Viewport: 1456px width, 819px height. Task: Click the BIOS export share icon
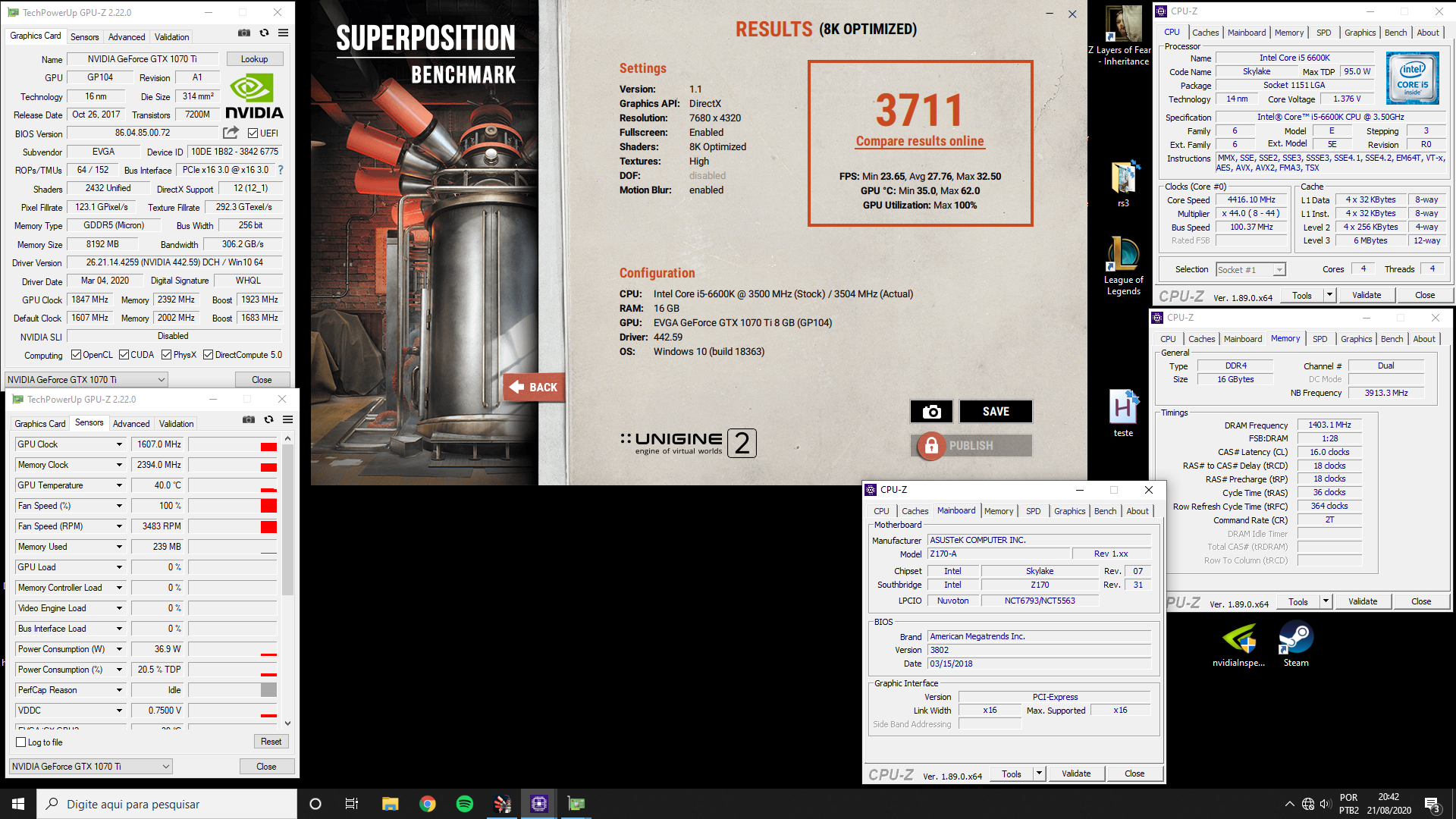click(x=231, y=133)
